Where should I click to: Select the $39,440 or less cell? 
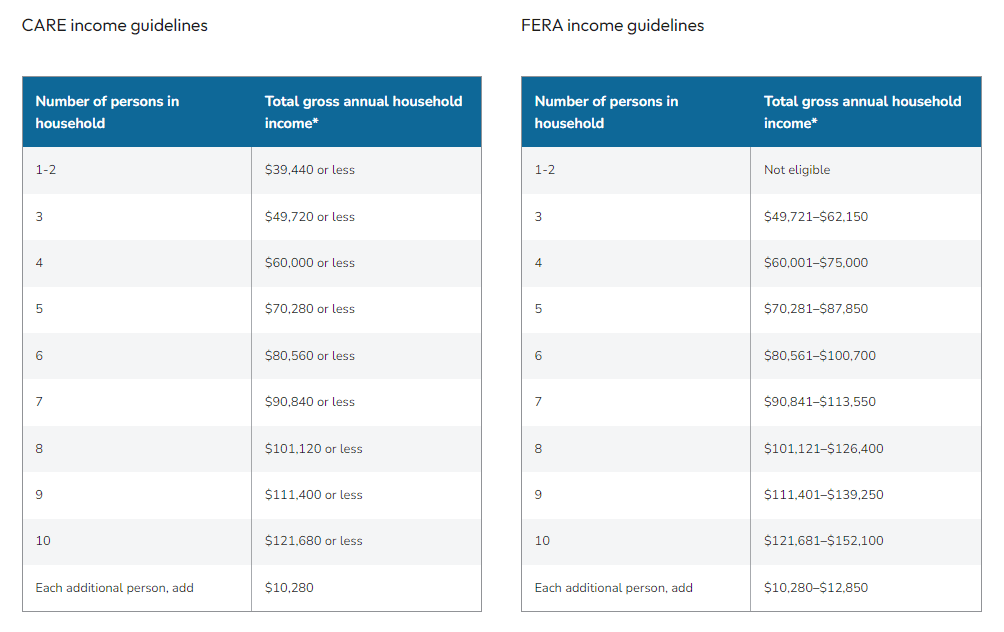pos(310,170)
